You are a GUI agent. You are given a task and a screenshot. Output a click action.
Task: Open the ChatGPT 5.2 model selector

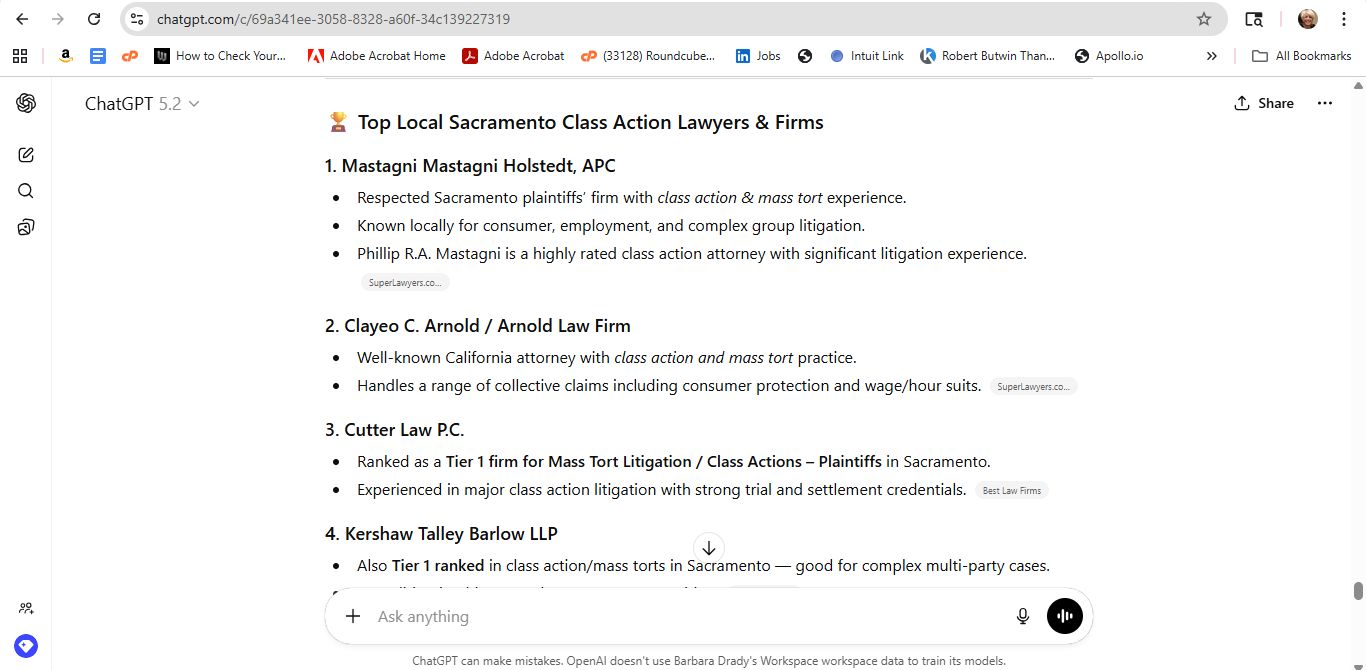coord(142,103)
